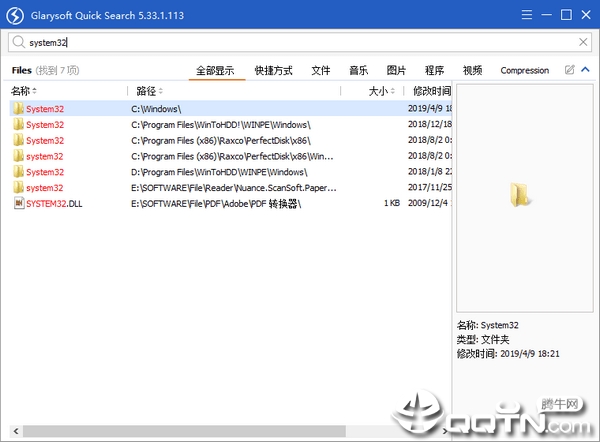The width and height of the screenshot is (600, 442).
Task: Sort results by 大小 column
Action: [x=382, y=91]
